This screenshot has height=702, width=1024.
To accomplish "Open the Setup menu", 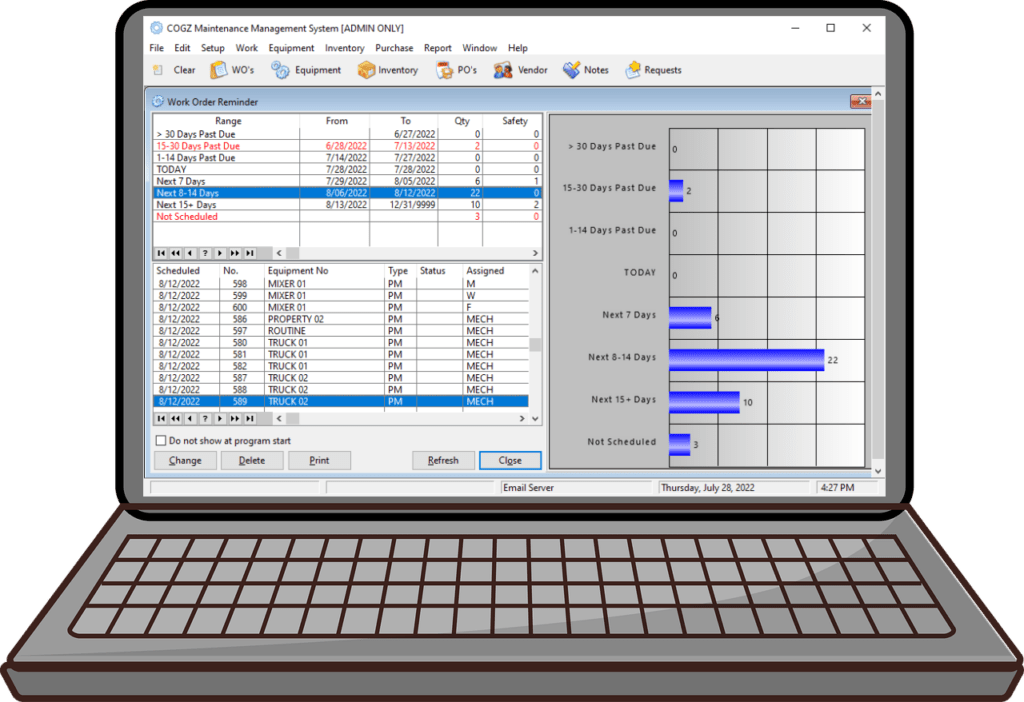I will click(212, 47).
